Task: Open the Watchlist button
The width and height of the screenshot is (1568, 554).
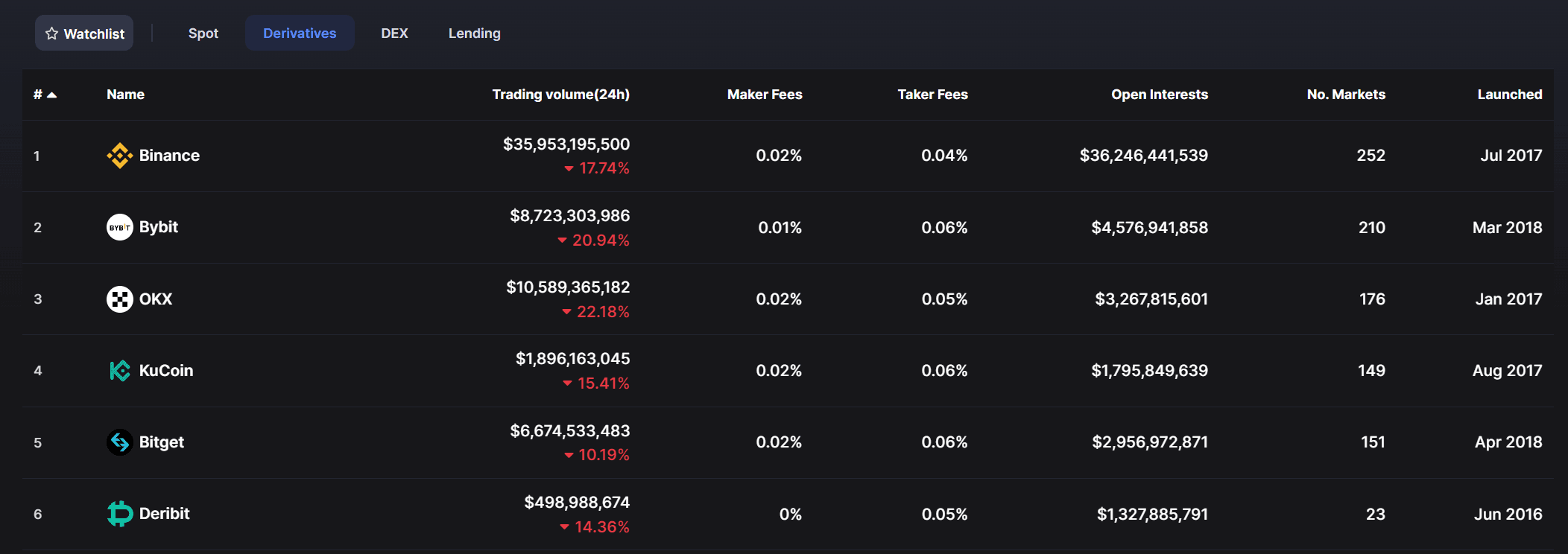Action: click(84, 33)
